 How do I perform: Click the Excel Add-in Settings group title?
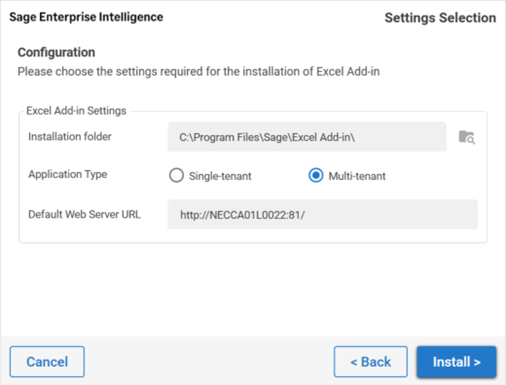click(x=76, y=111)
